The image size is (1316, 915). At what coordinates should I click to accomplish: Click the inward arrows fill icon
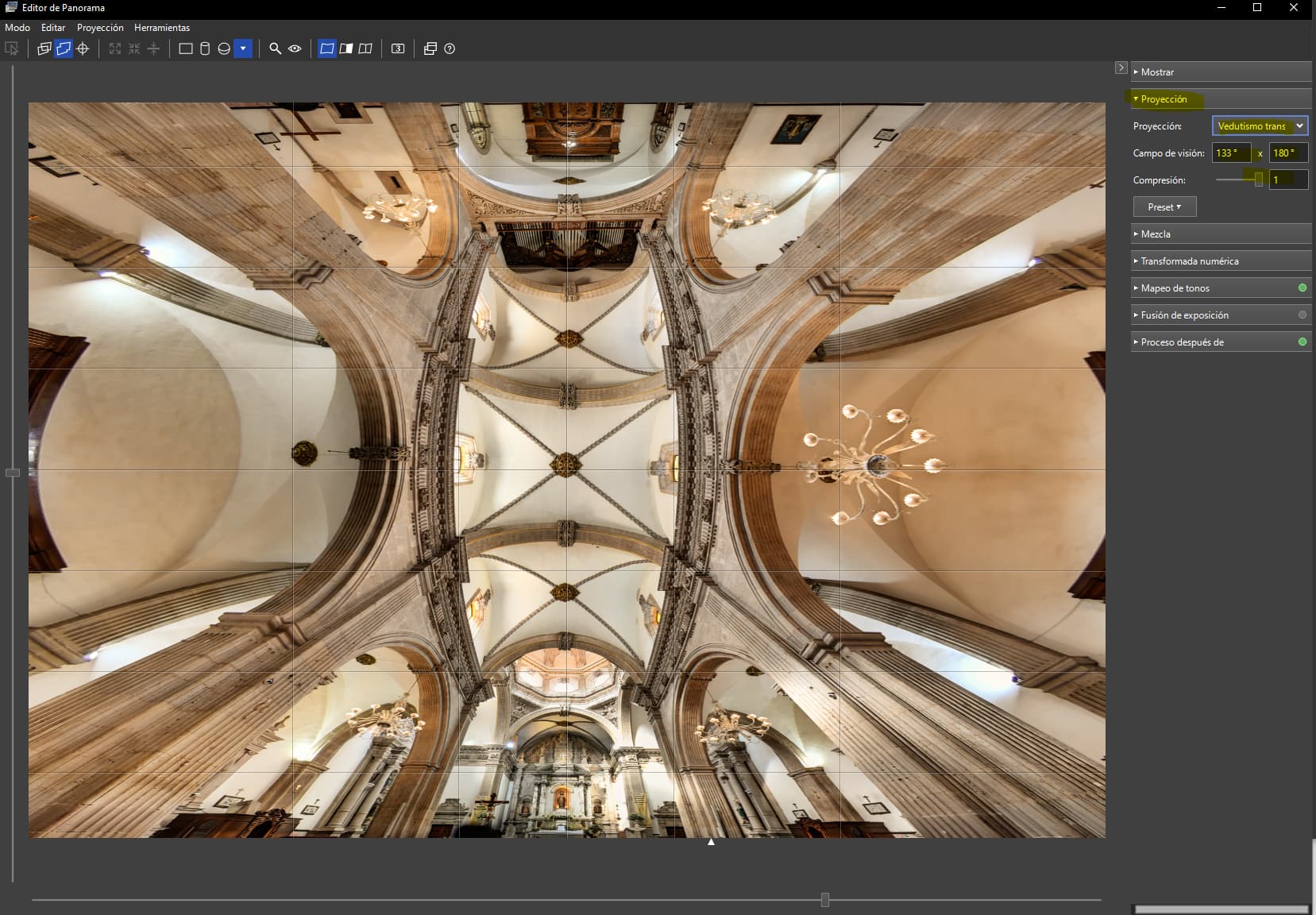[x=134, y=48]
